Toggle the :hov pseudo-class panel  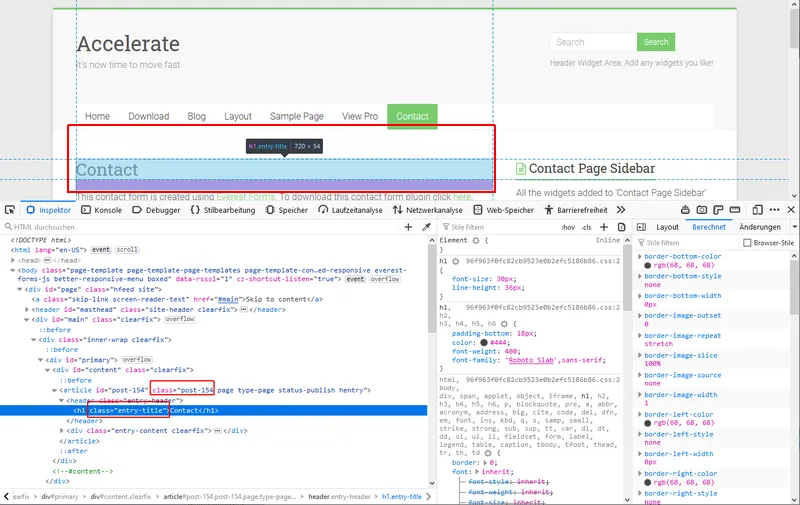tap(568, 228)
